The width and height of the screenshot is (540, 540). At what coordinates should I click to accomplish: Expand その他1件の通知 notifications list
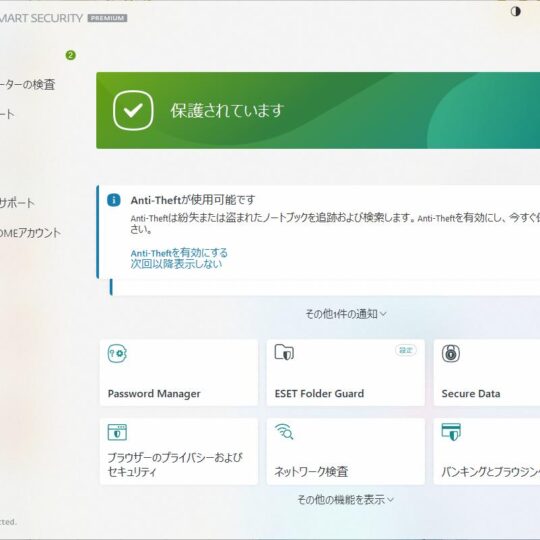point(346,314)
